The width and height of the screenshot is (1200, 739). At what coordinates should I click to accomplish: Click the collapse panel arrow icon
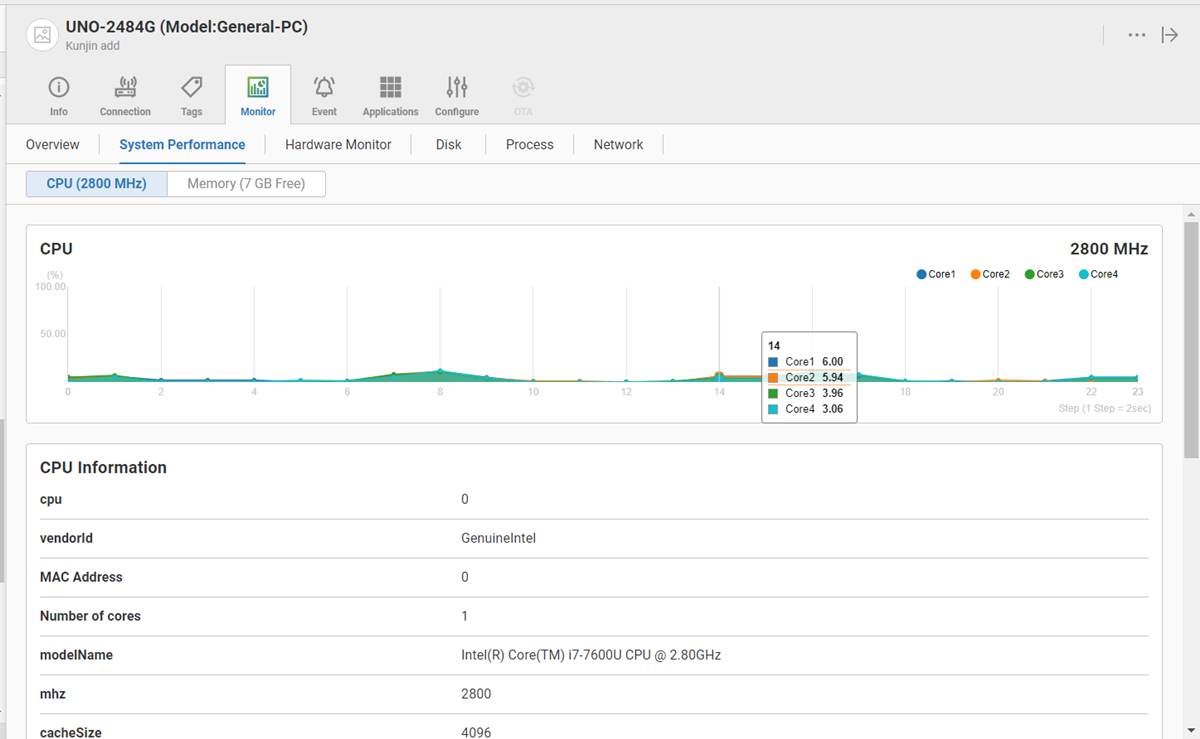coord(1169,35)
